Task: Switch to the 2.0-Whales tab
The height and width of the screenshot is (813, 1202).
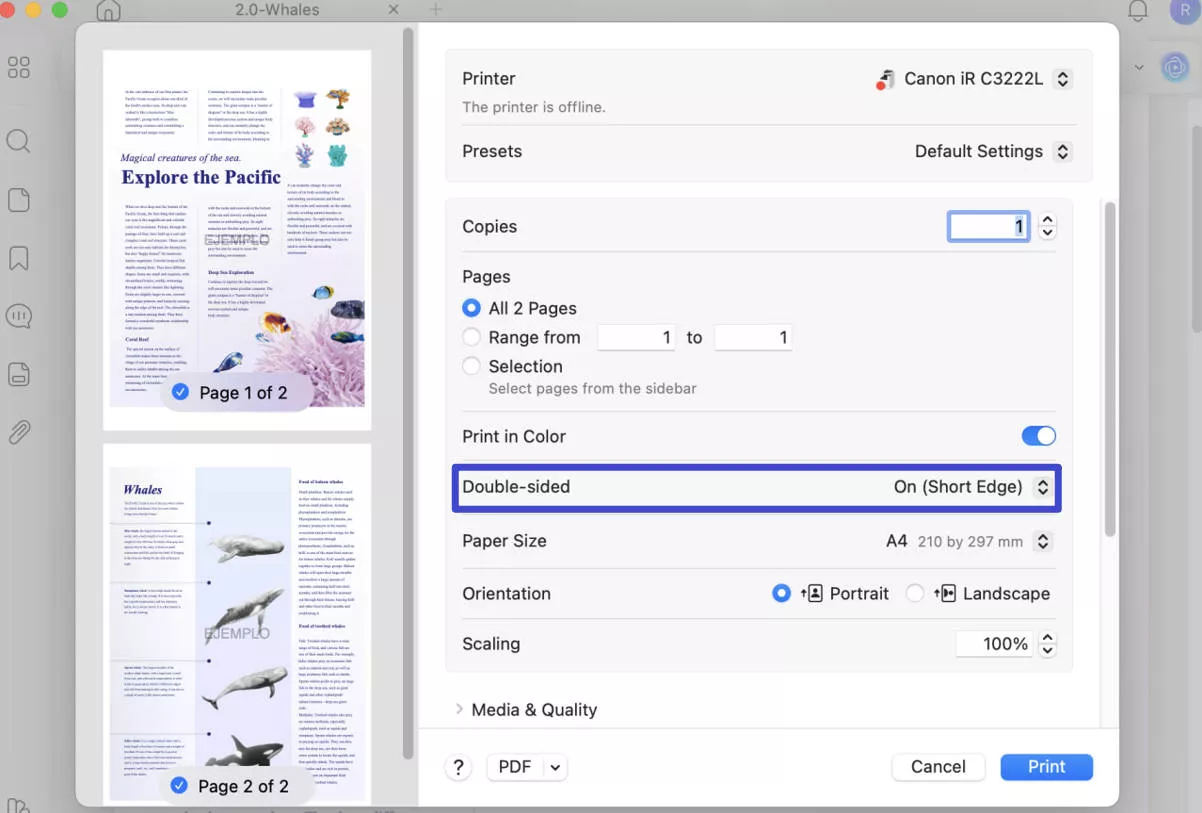Action: tap(277, 10)
